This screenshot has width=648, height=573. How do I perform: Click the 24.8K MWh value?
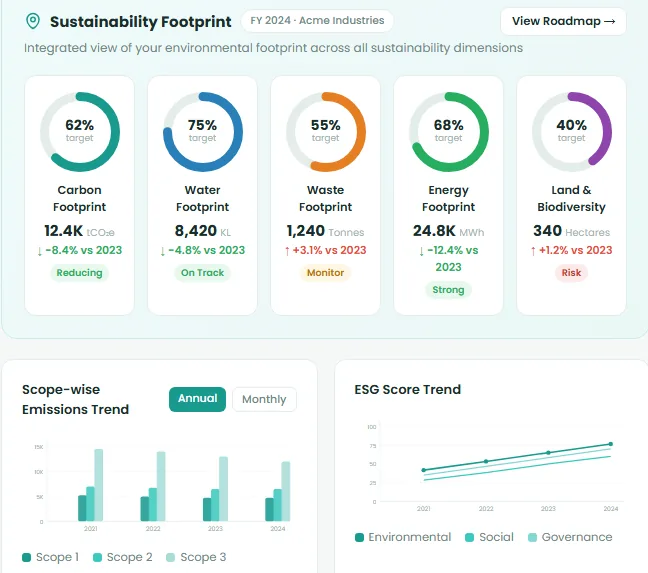pos(448,231)
